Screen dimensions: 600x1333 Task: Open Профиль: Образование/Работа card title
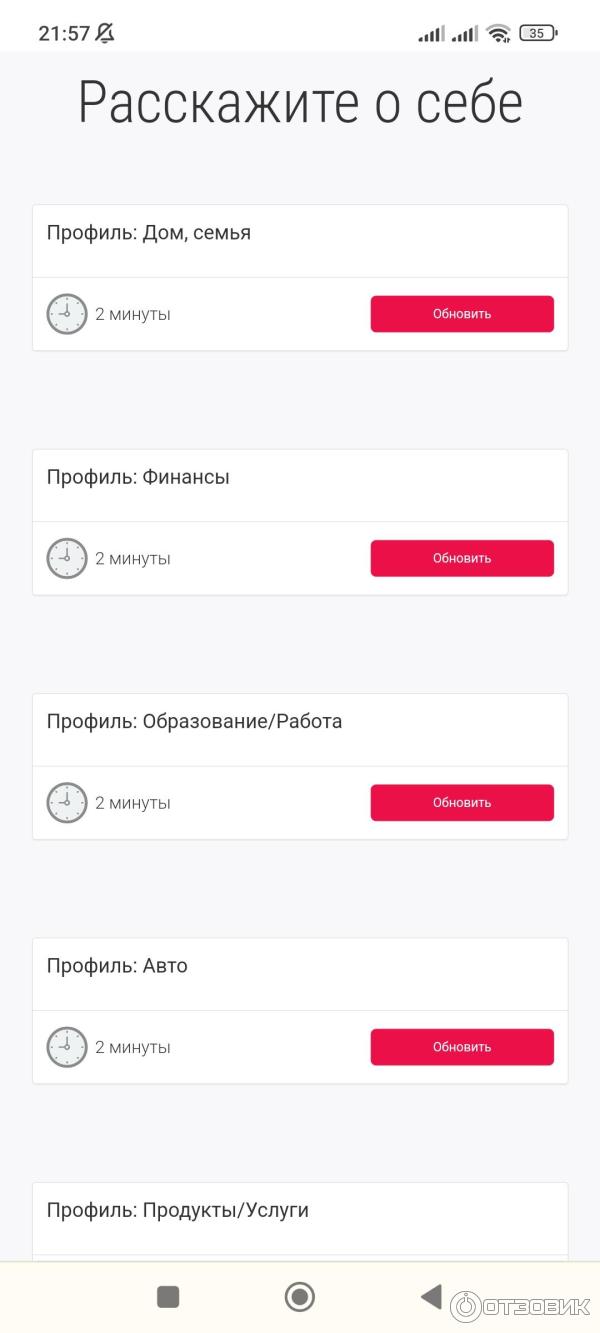coord(194,721)
